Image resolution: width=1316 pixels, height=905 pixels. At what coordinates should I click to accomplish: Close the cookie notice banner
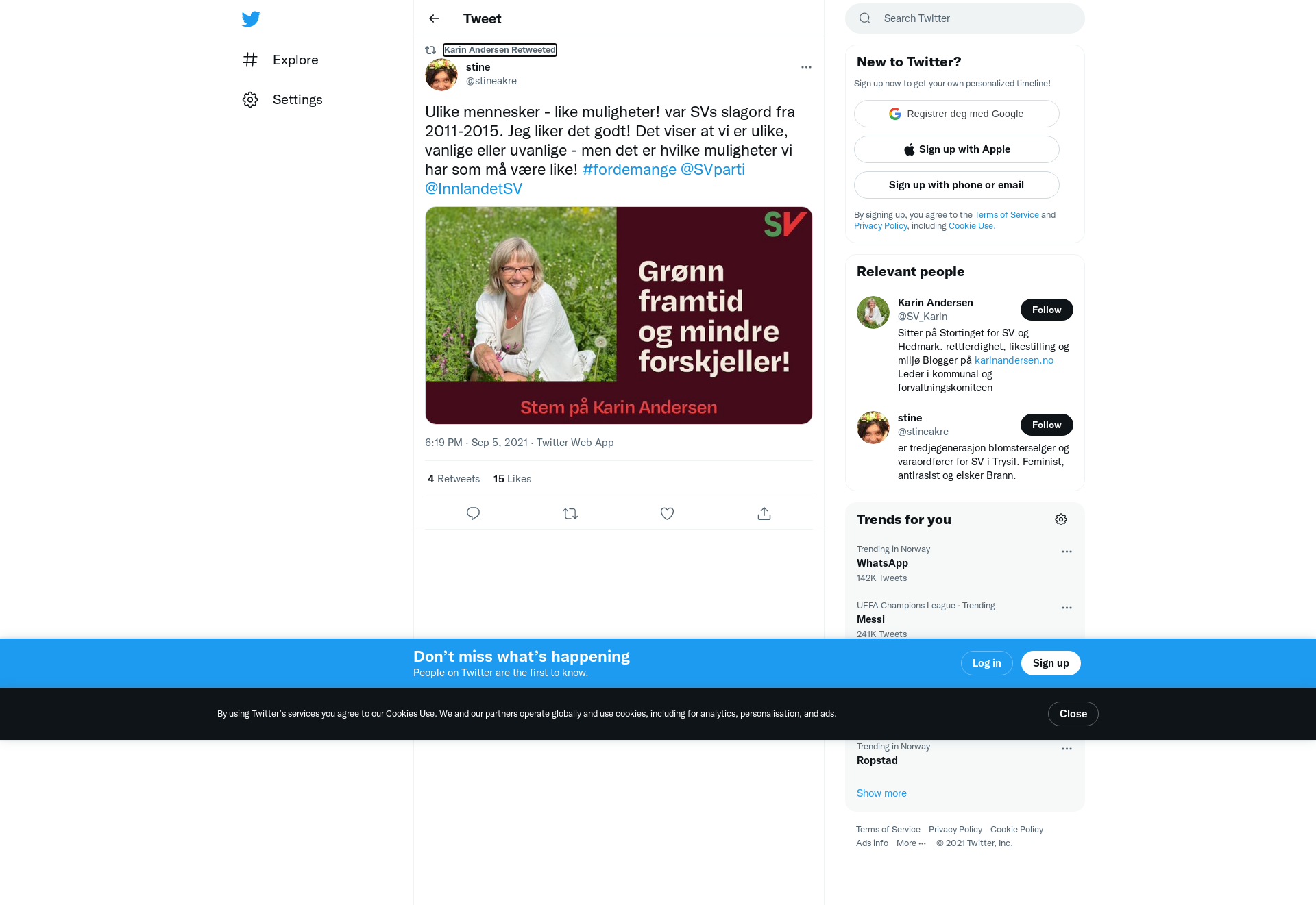pyautogui.click(x=1073, y=714)
